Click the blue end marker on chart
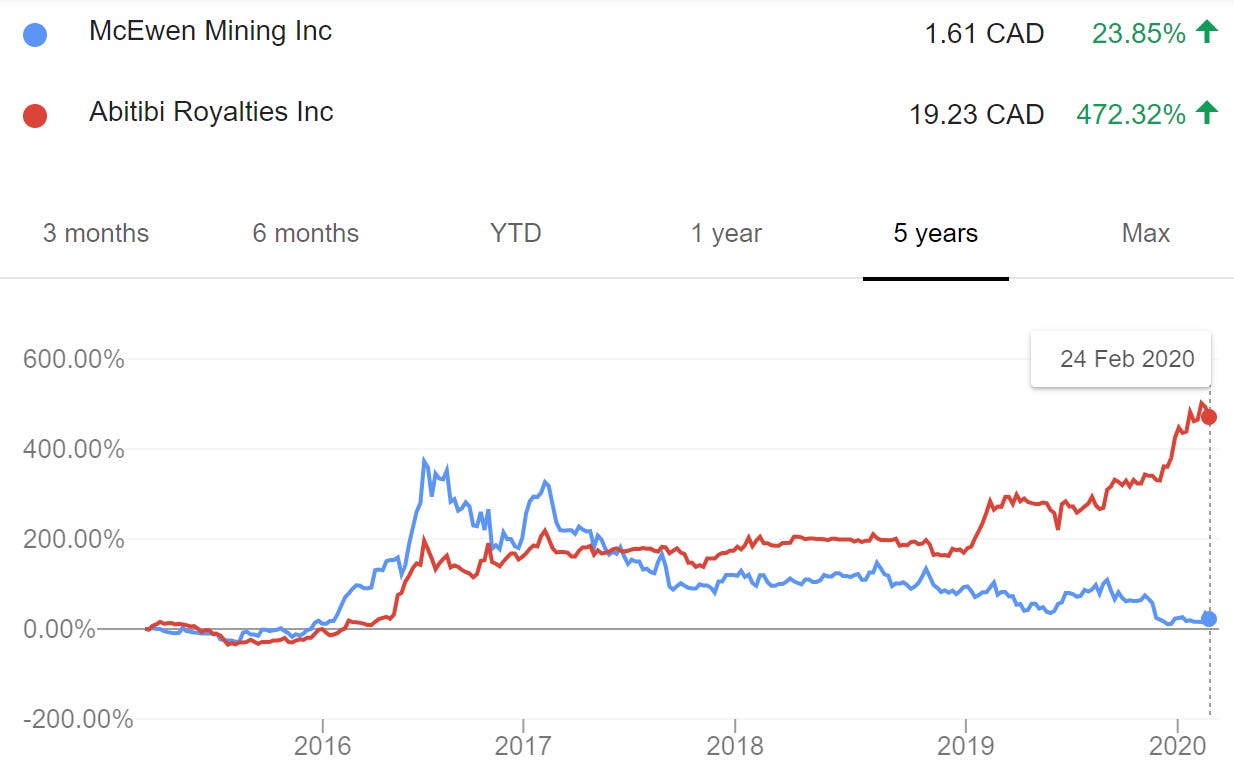This screenshot has height=775, width=1234. click(1209, 619)
